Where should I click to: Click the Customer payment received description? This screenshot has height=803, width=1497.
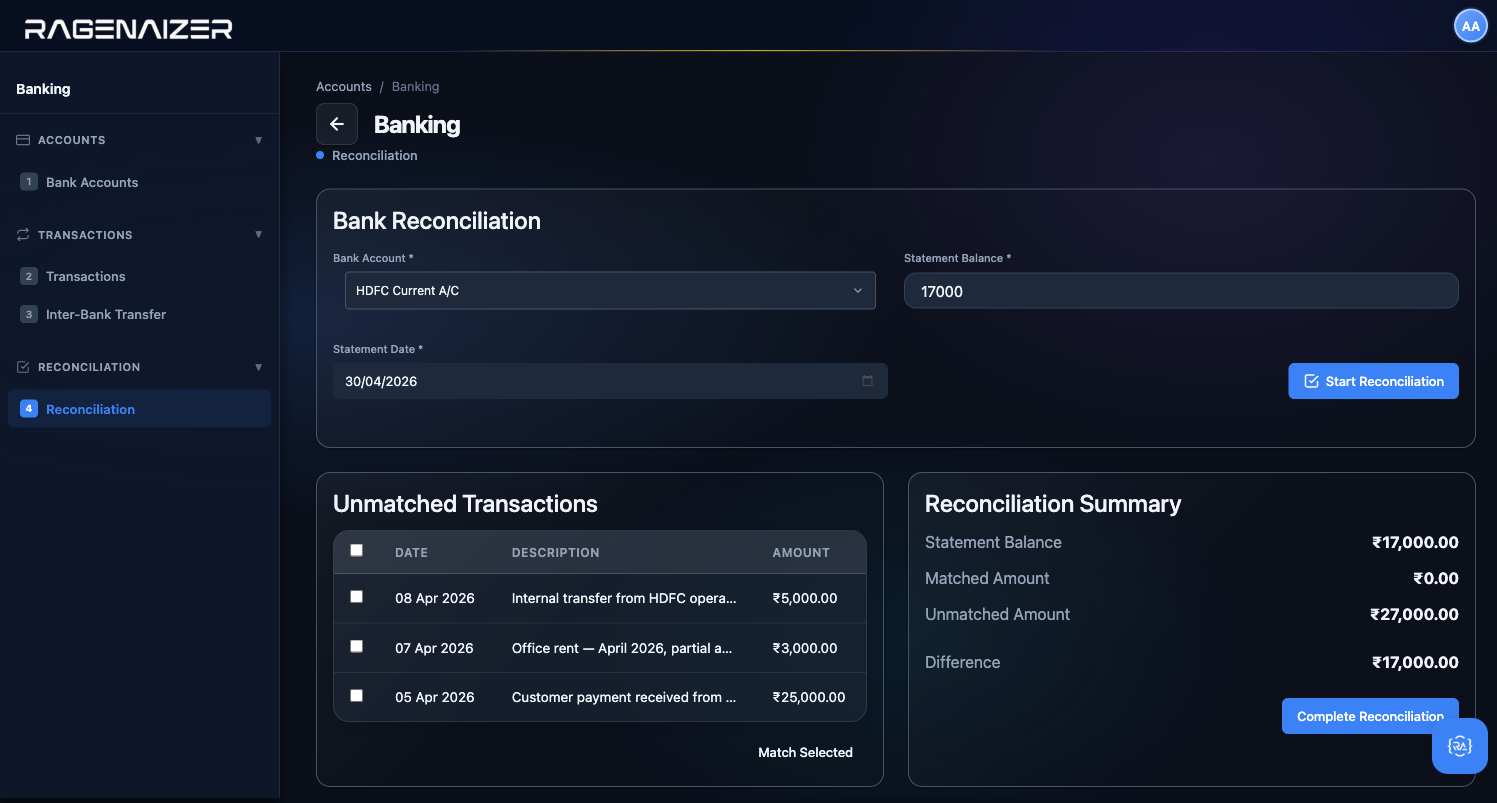[x=624, y=697]
